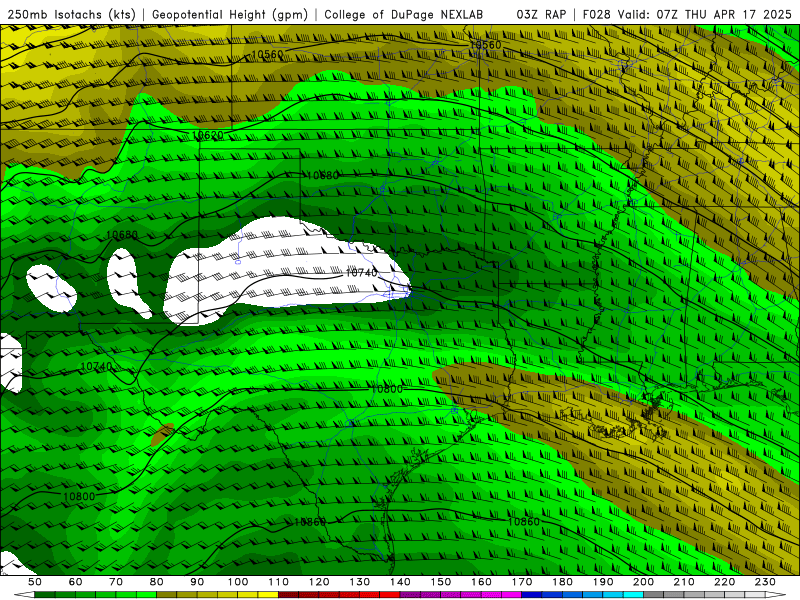Click the 170 knot scale label
This screenshot has width=800, height=600.
click(x=522, y=582)
